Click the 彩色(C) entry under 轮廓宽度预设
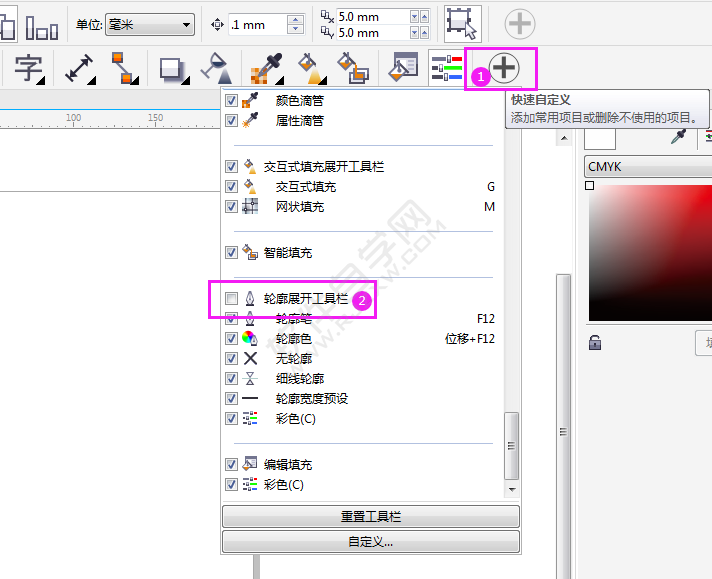Image resolution: width=712 pixels, height=579 pixels. tap(361, 418)
